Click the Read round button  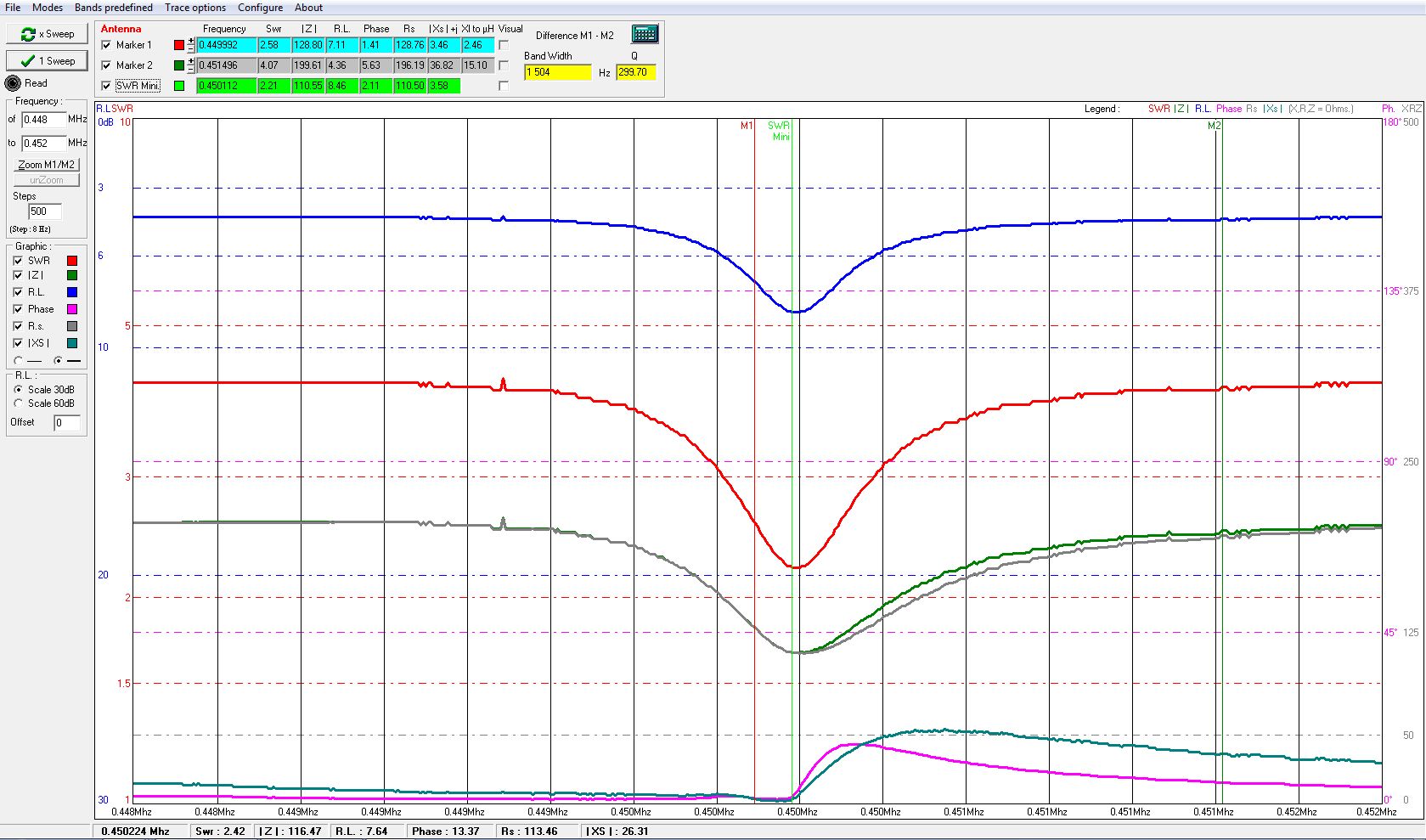[x=13, y=83]
